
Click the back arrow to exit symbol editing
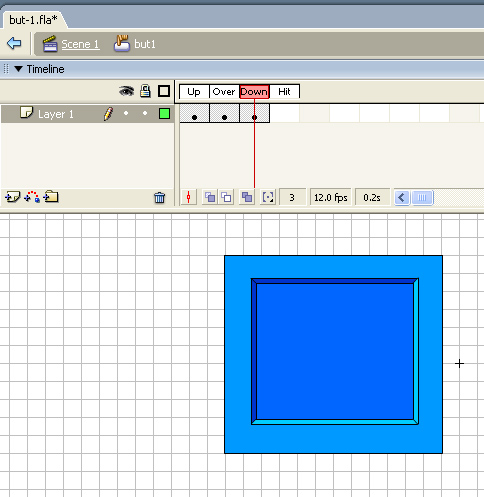tap(14, 43)
